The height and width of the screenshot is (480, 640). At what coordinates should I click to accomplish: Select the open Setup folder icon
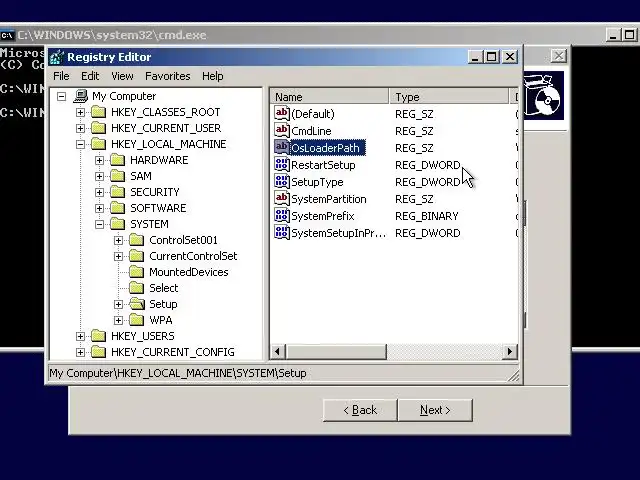point(137,304)
